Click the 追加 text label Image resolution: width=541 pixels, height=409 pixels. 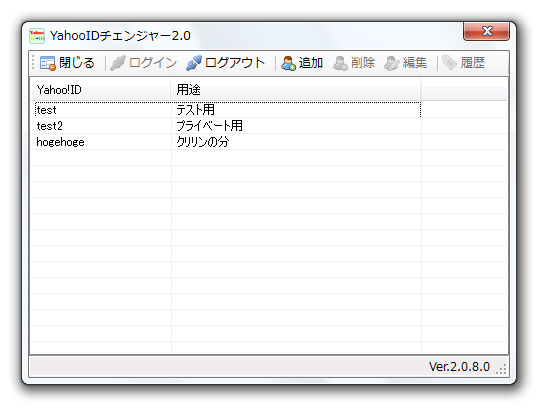[311, 63]
